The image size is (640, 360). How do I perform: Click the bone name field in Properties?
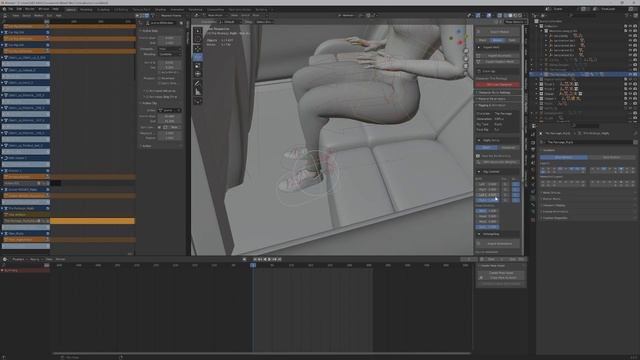tap(589, 142)
